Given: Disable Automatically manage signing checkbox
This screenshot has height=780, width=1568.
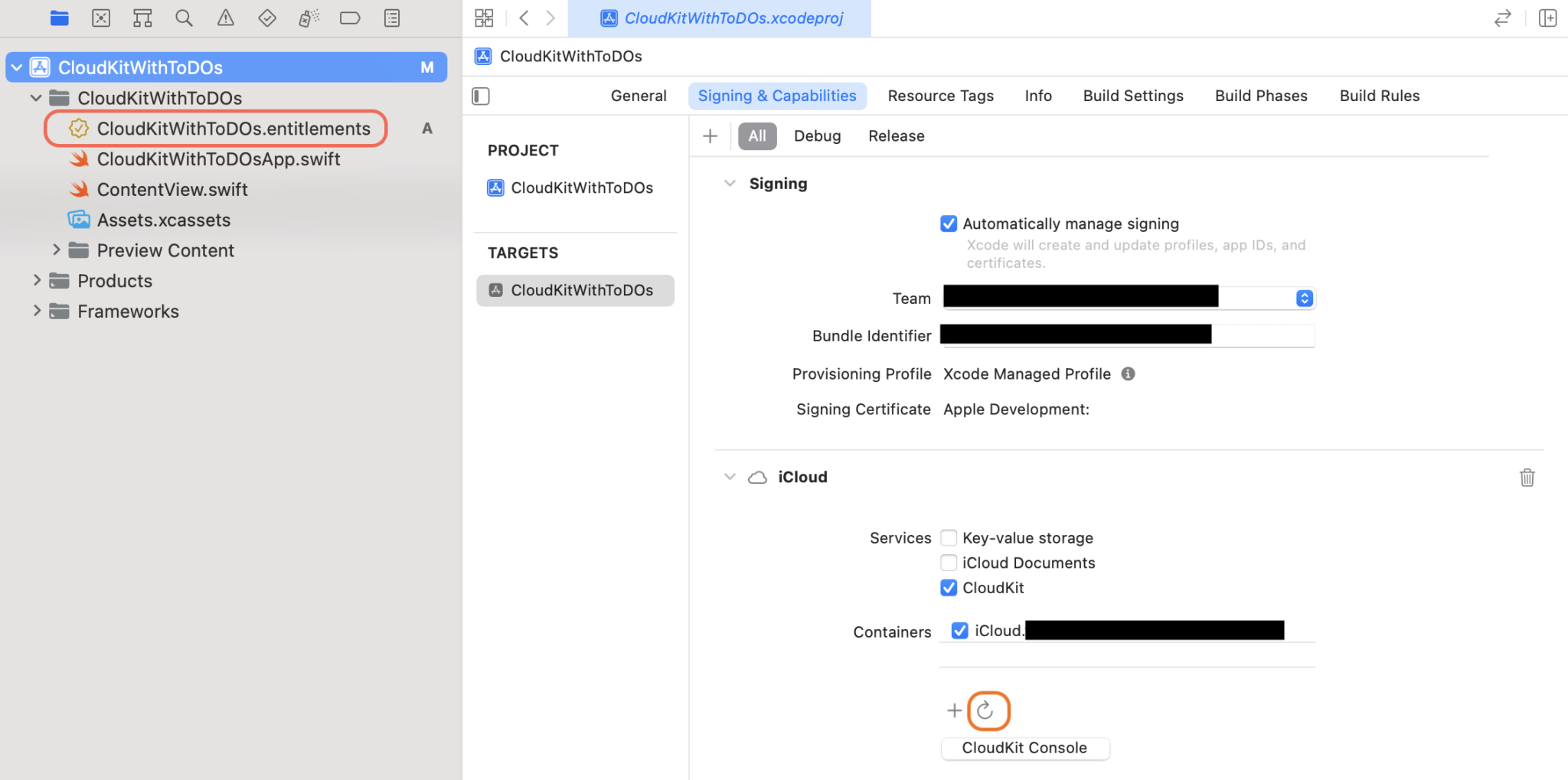Looking at the screenshot, I should click(x=949, y=224).
